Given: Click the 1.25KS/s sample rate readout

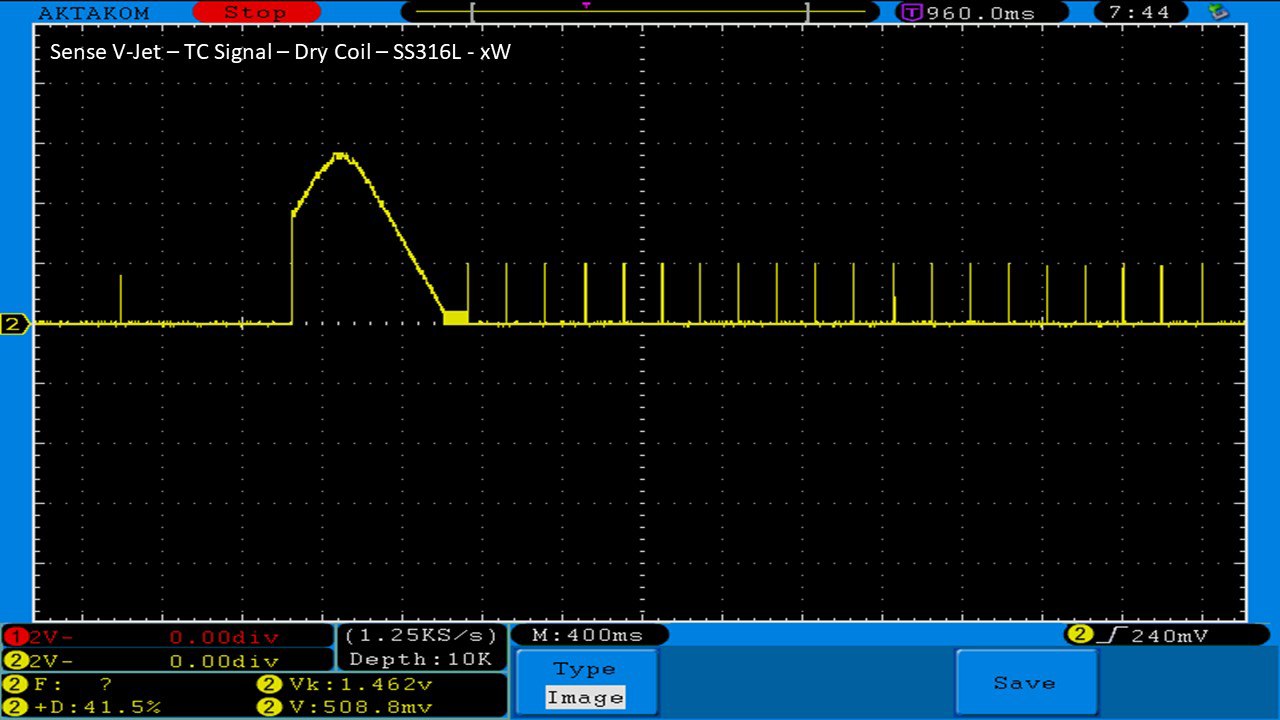Looking at the screenshot, I should [x=421, y=635].
